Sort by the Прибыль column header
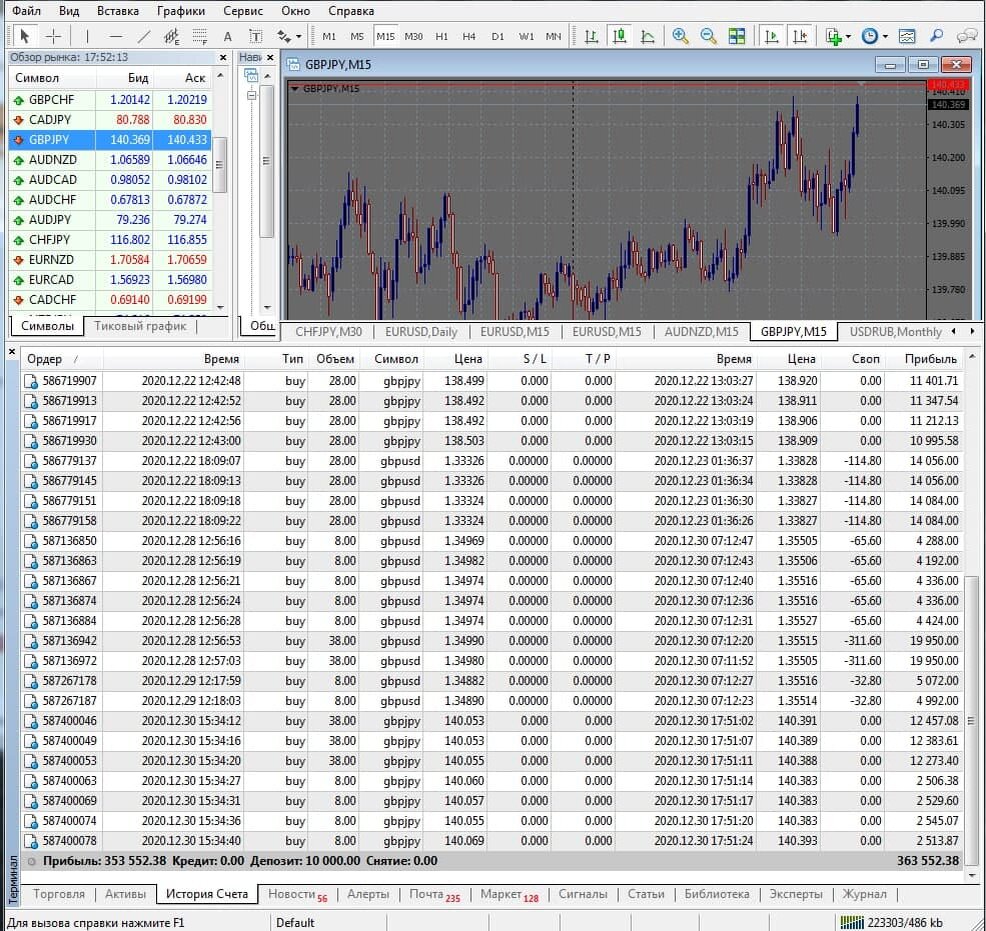 tap(931, 359)
